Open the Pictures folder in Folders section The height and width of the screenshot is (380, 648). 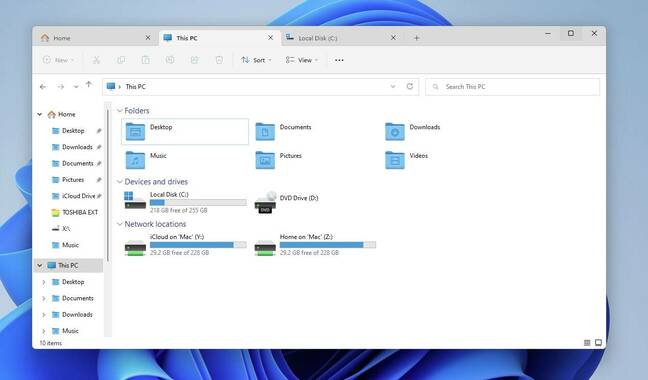coord(279,160)
